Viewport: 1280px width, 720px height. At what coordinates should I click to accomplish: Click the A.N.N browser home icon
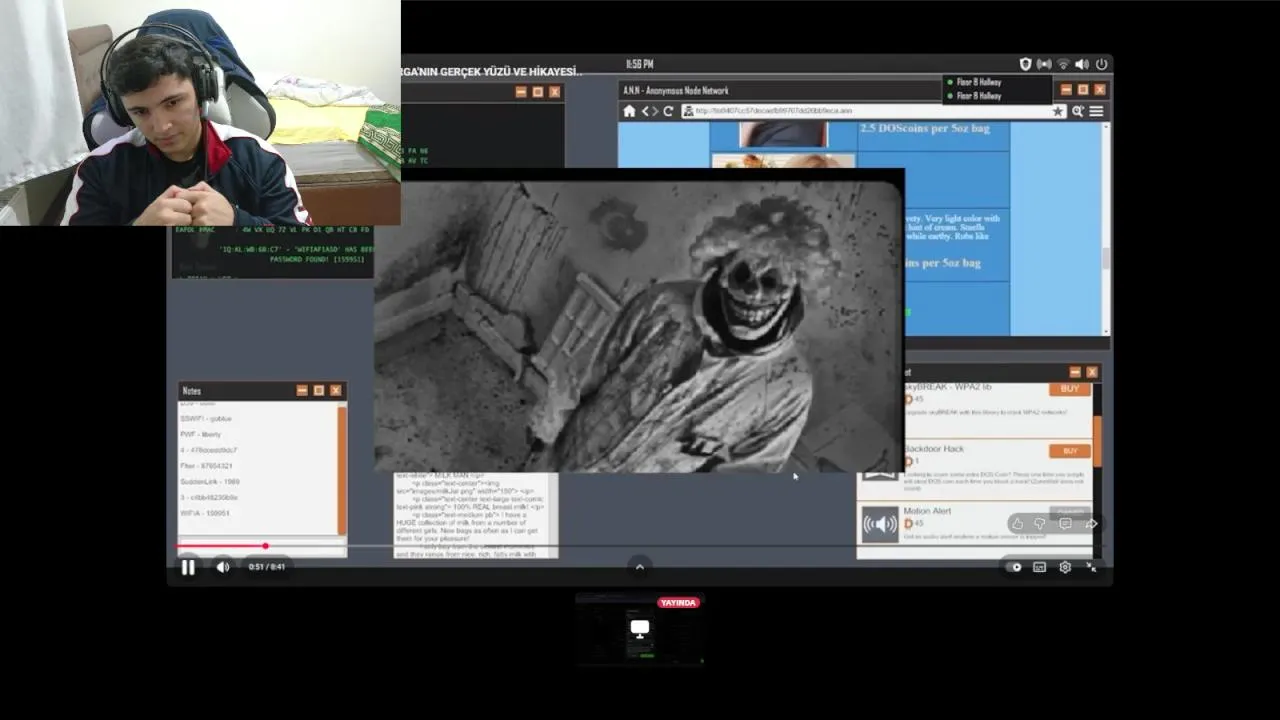point(629,111)
